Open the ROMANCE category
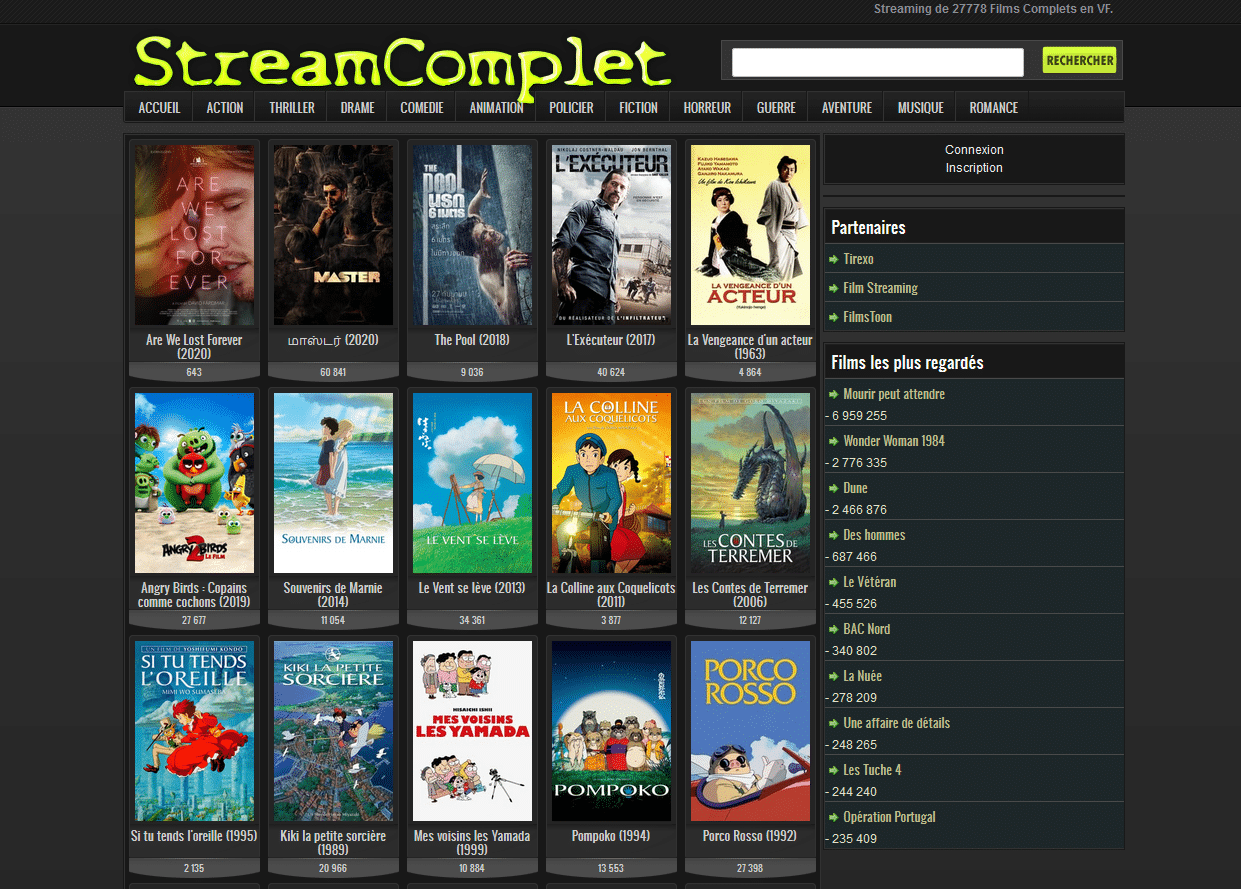 (x=993, y=107)
